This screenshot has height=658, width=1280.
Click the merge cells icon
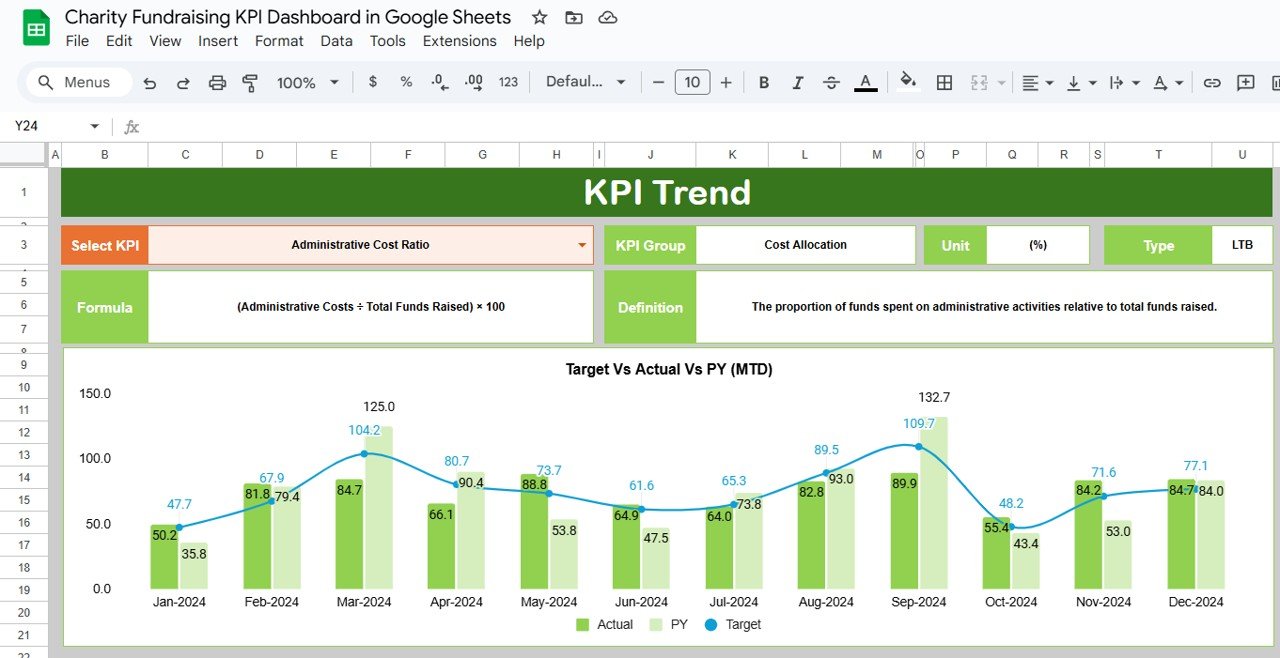coord(979,83)
